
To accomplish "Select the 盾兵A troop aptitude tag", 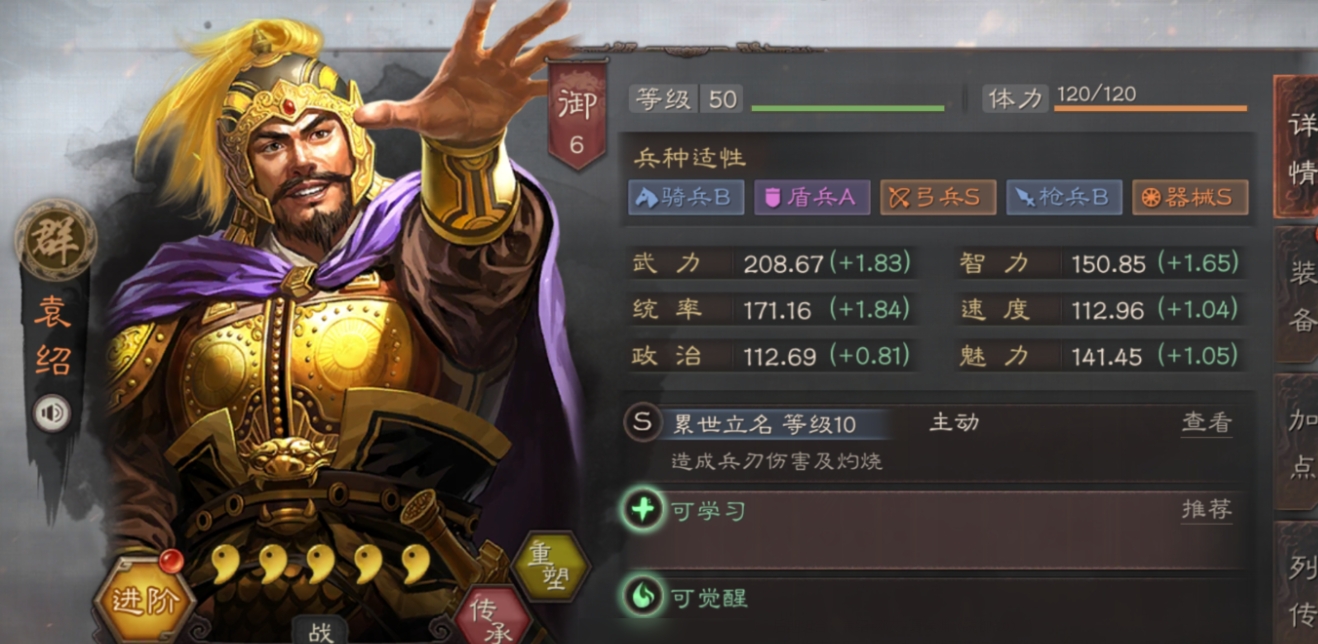I will tap(812, 197).
